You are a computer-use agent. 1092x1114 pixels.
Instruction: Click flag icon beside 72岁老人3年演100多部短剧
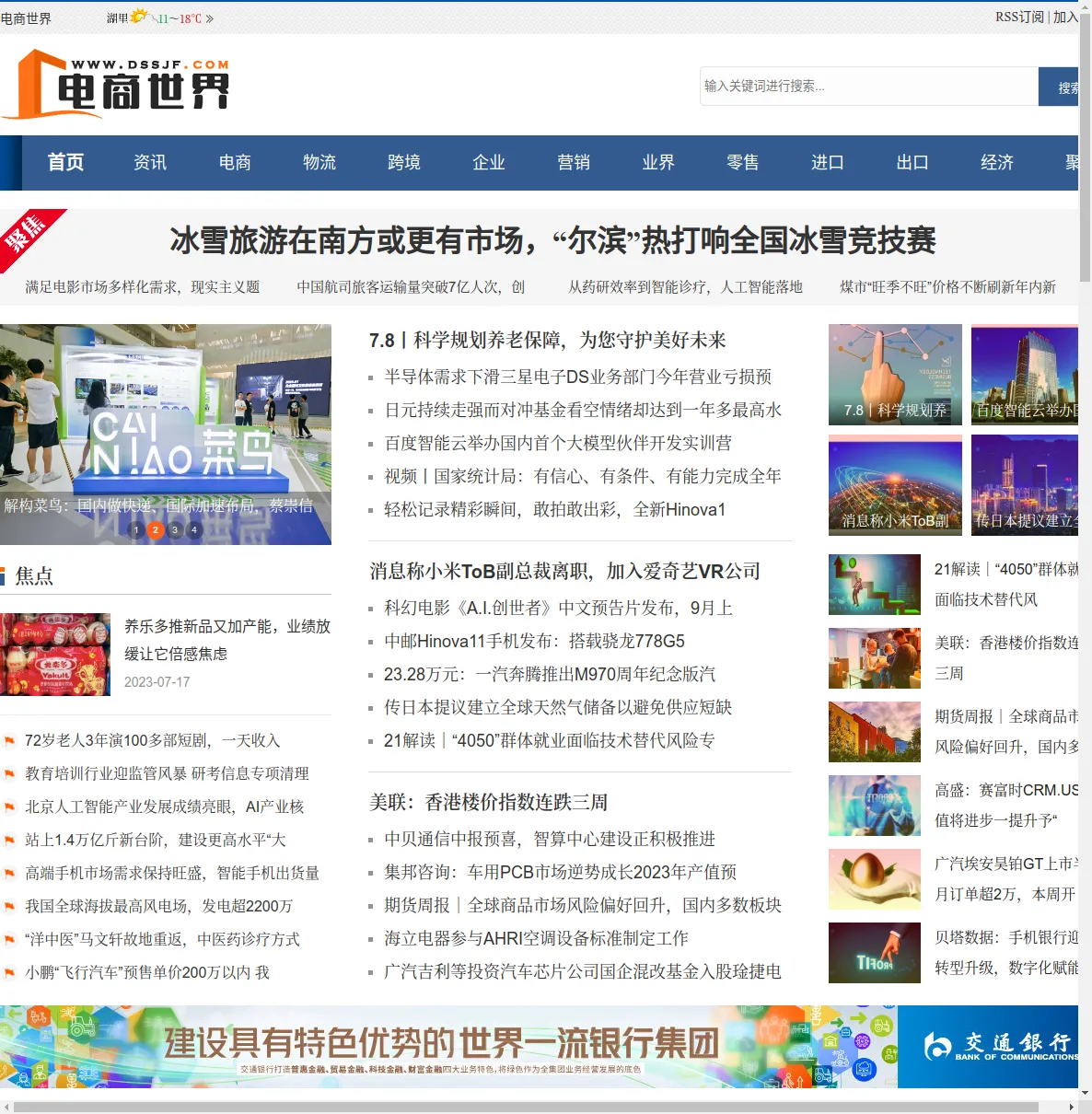tap(9, 741)
